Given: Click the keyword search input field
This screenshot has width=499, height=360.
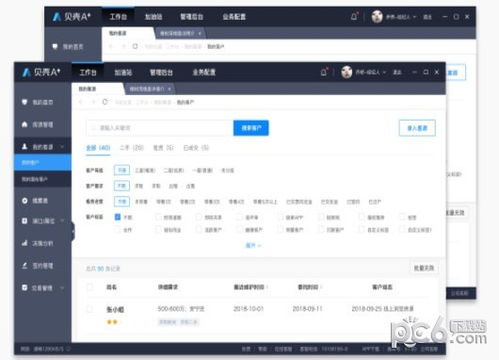Looking at the screenshot, I should (x=160, y=128).
